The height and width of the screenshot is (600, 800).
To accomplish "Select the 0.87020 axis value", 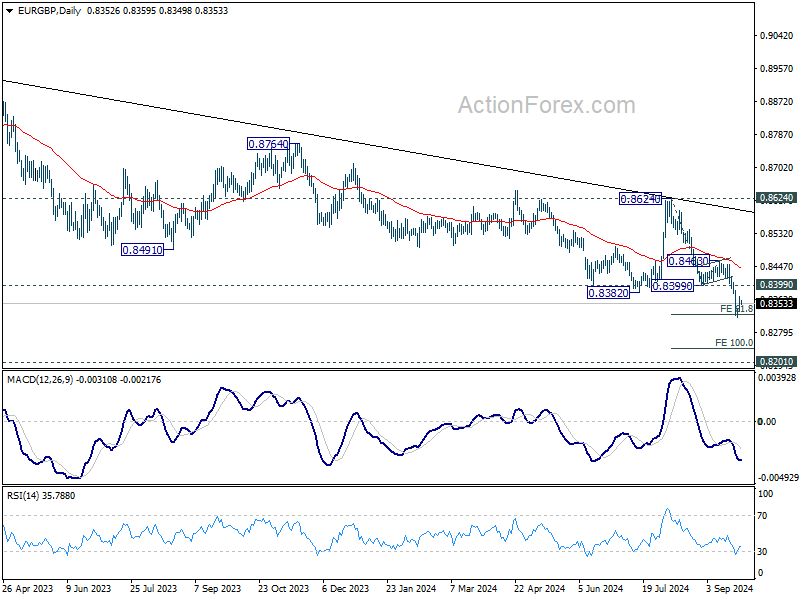I will [777, 167].
